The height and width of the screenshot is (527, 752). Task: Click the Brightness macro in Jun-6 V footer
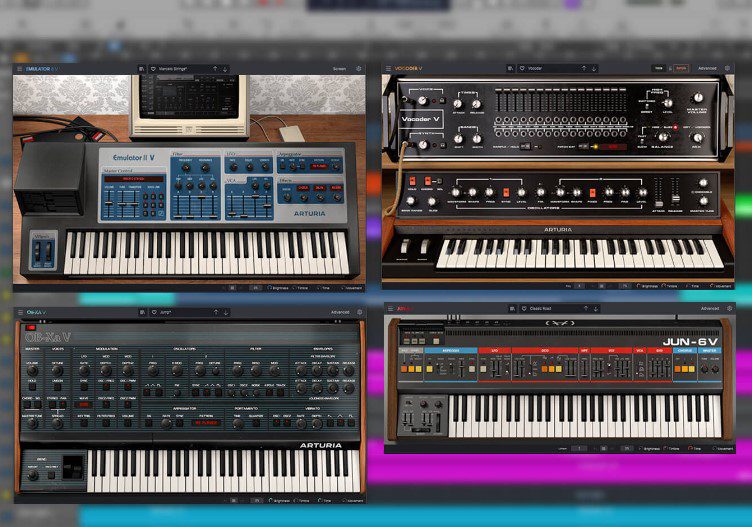pos(649,448)
